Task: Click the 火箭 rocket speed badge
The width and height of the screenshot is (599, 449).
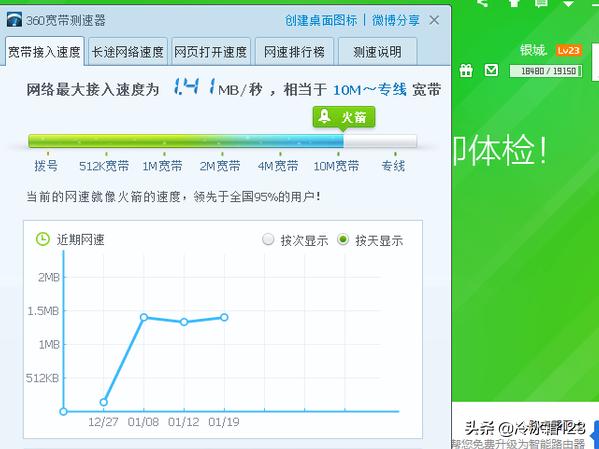Action: [x=344, y=117]
